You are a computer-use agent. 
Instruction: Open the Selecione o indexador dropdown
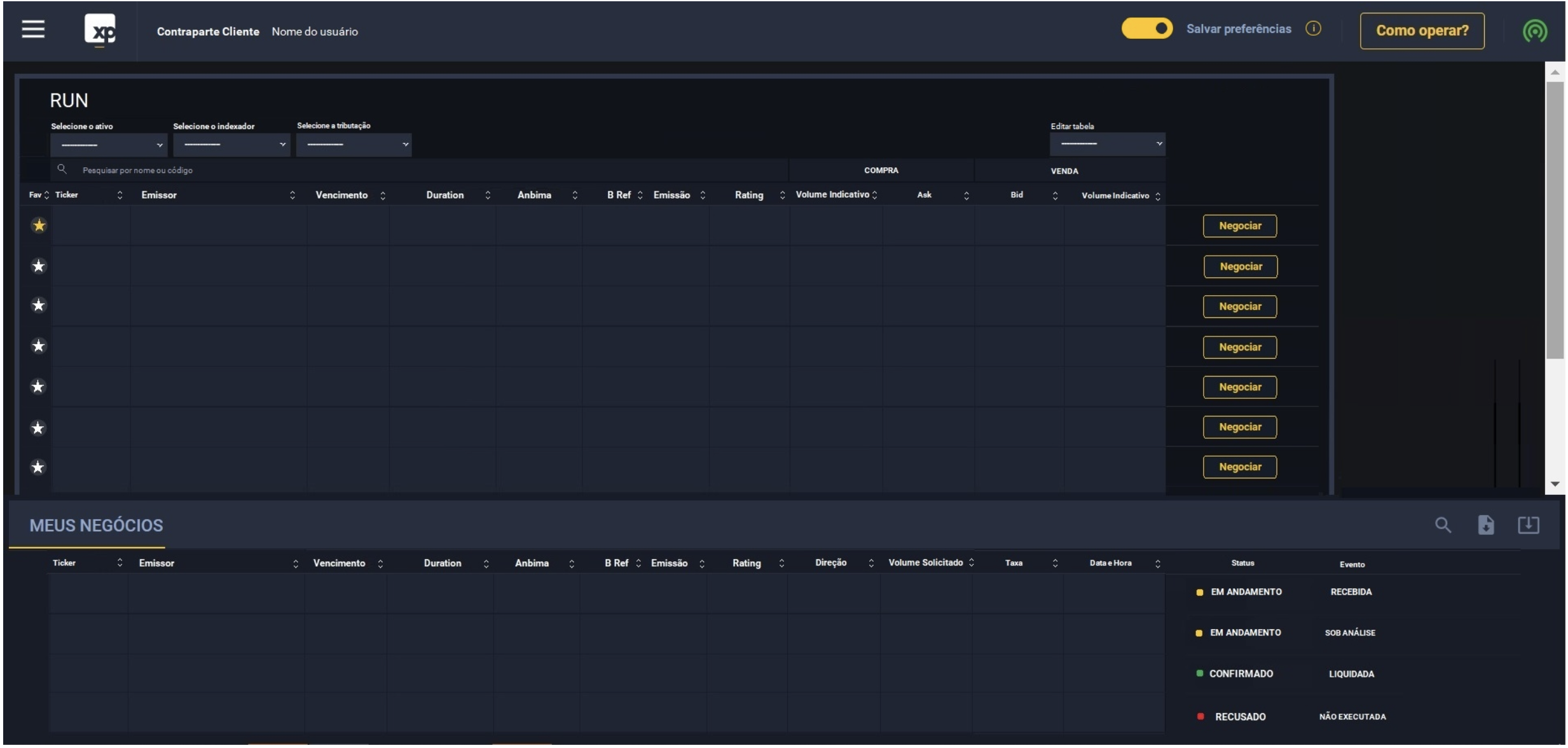(x=231, y=145)
